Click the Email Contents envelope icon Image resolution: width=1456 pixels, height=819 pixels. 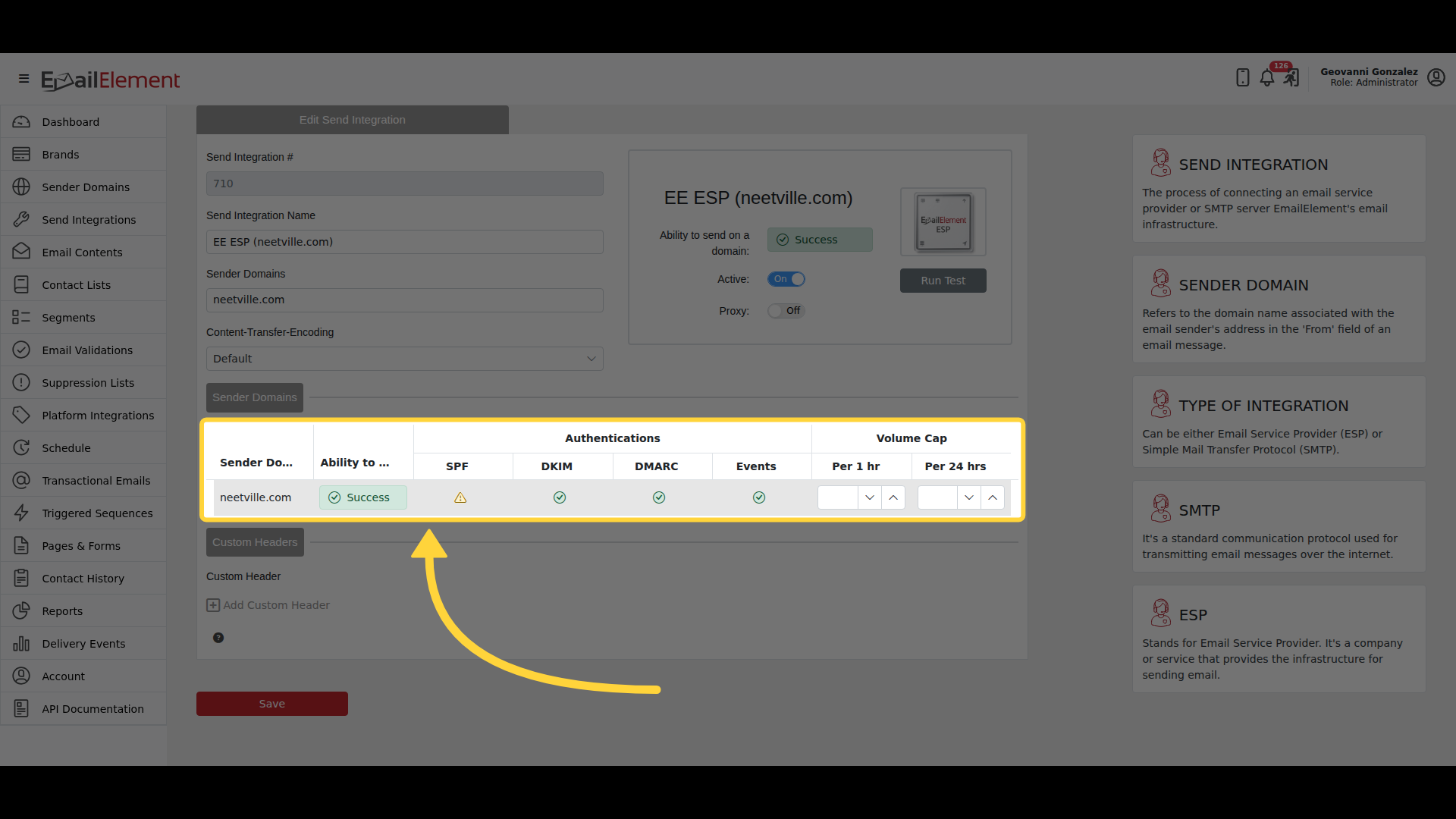click(21, 253)
